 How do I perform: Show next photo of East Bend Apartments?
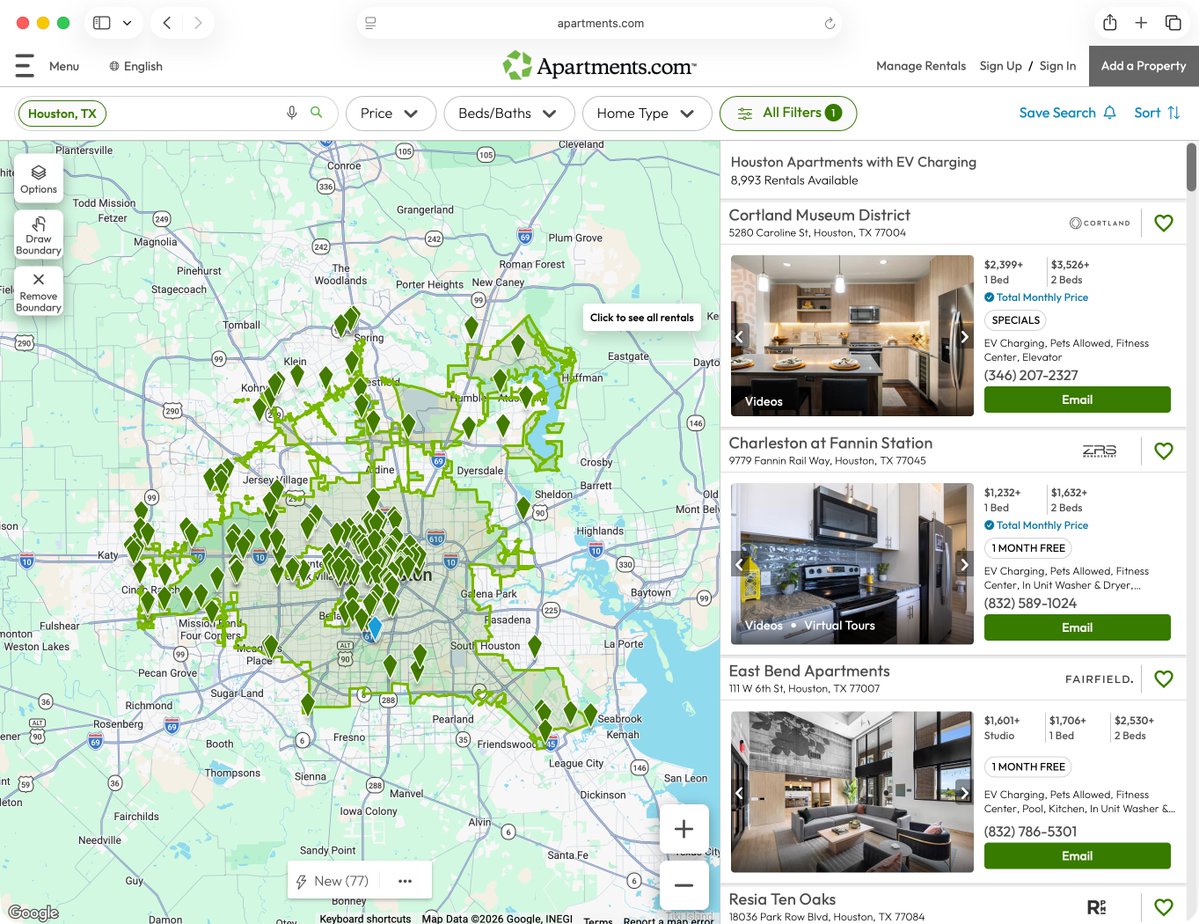tap(964, 792)
